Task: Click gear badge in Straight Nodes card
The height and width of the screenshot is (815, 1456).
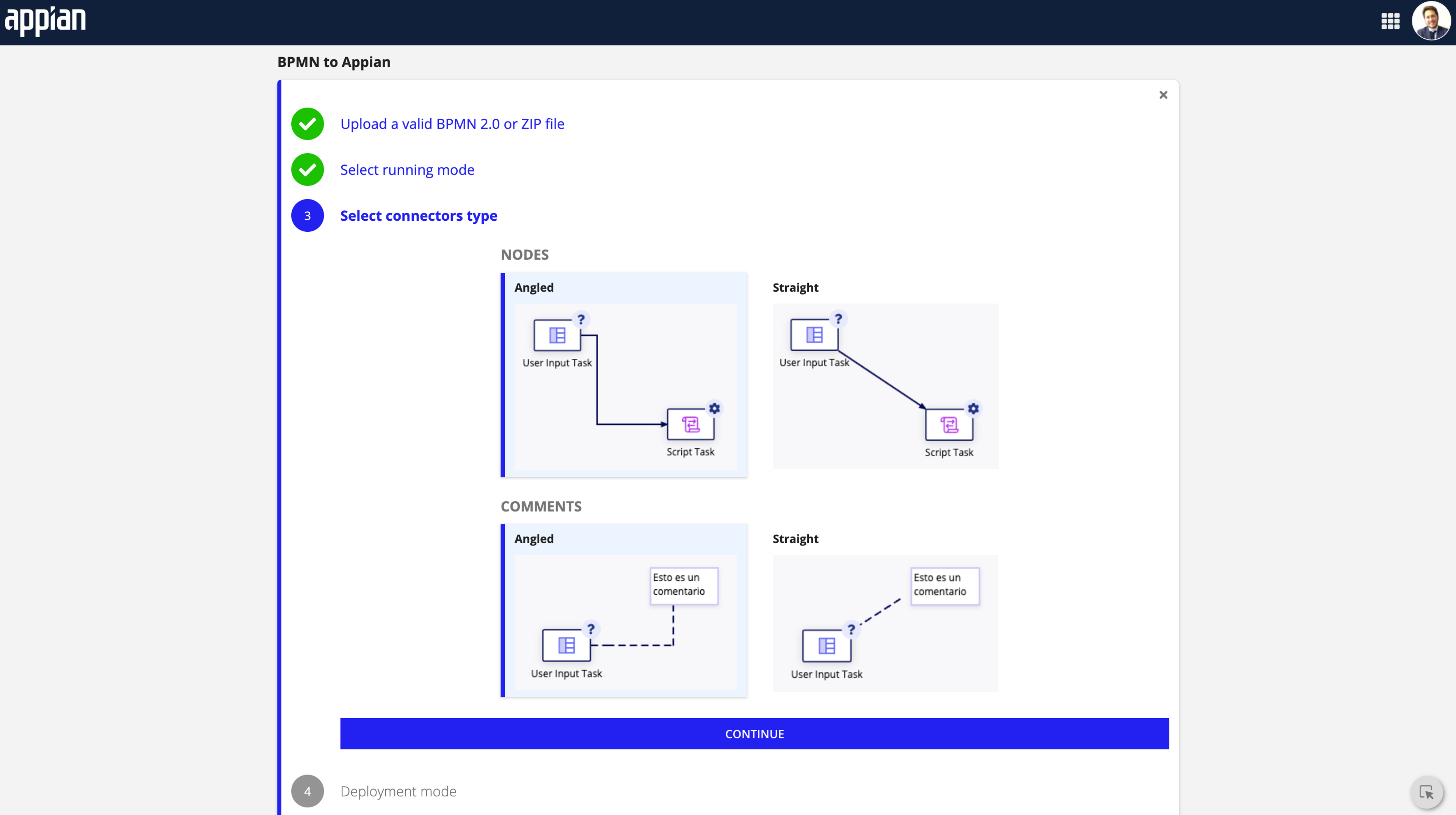Action: point(973,408)
